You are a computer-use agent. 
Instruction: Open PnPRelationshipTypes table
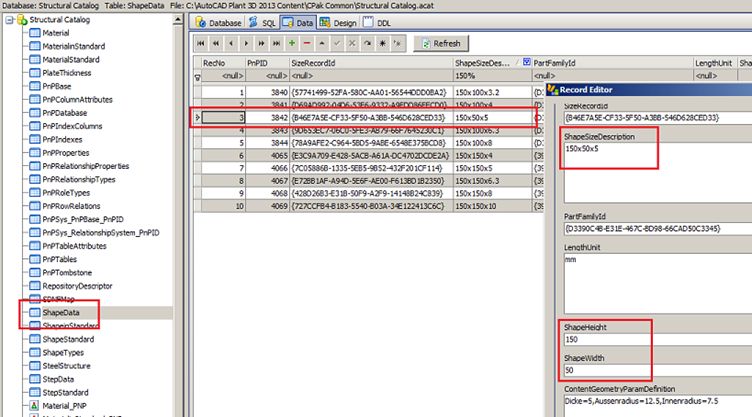(79, 179)
